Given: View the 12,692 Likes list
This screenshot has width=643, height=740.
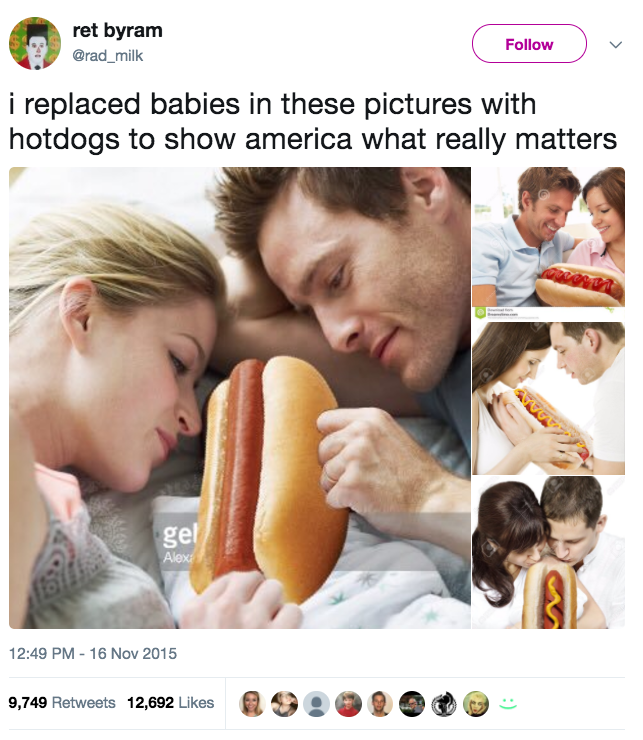Looking at the screenshot, I should pyautogui.click(x=170, y=703).
